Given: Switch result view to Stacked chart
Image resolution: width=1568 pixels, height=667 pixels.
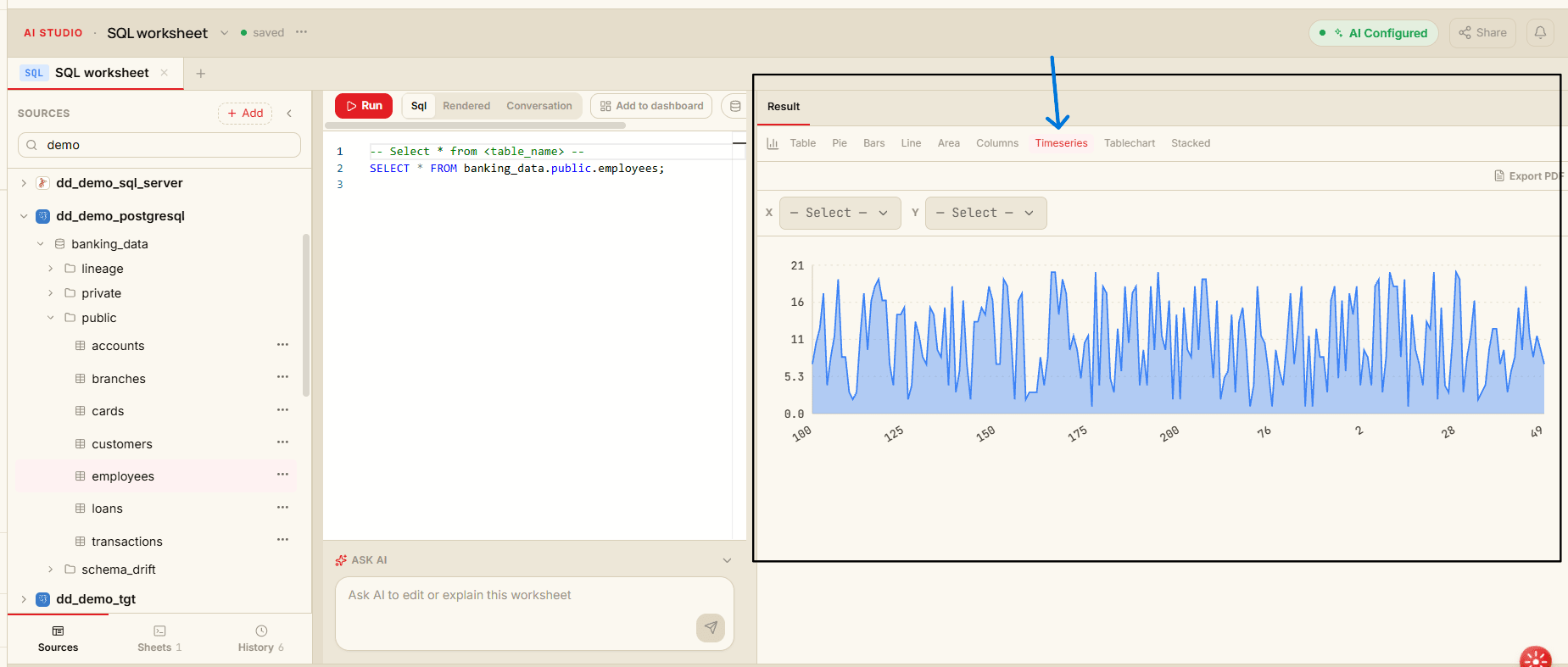Looking at the screenshot, I should (x=1191, y=143).
